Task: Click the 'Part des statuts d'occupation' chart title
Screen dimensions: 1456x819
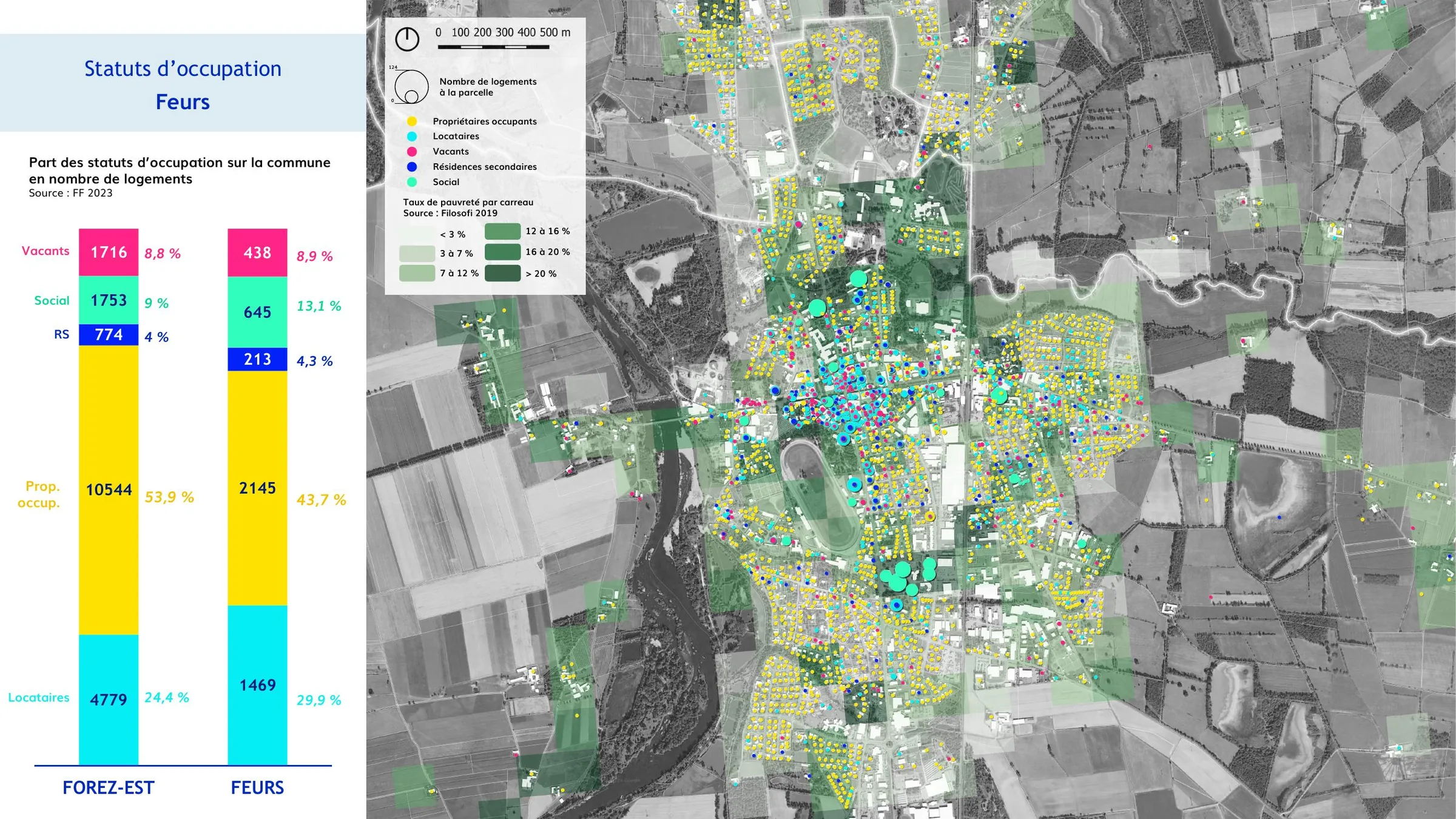Action: [180, 170]
